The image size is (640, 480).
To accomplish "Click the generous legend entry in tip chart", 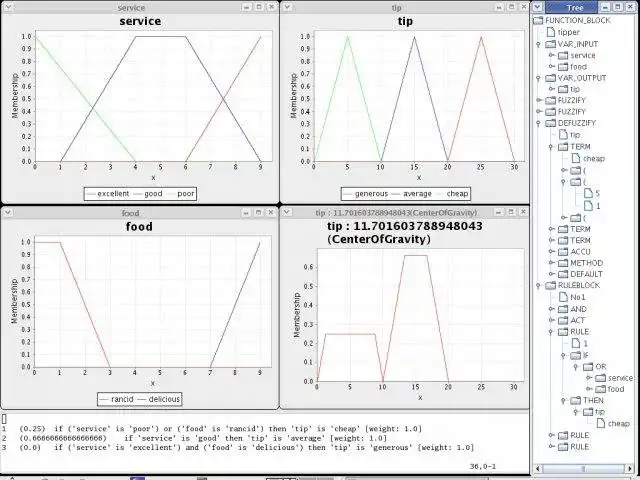I will [367, 193].
